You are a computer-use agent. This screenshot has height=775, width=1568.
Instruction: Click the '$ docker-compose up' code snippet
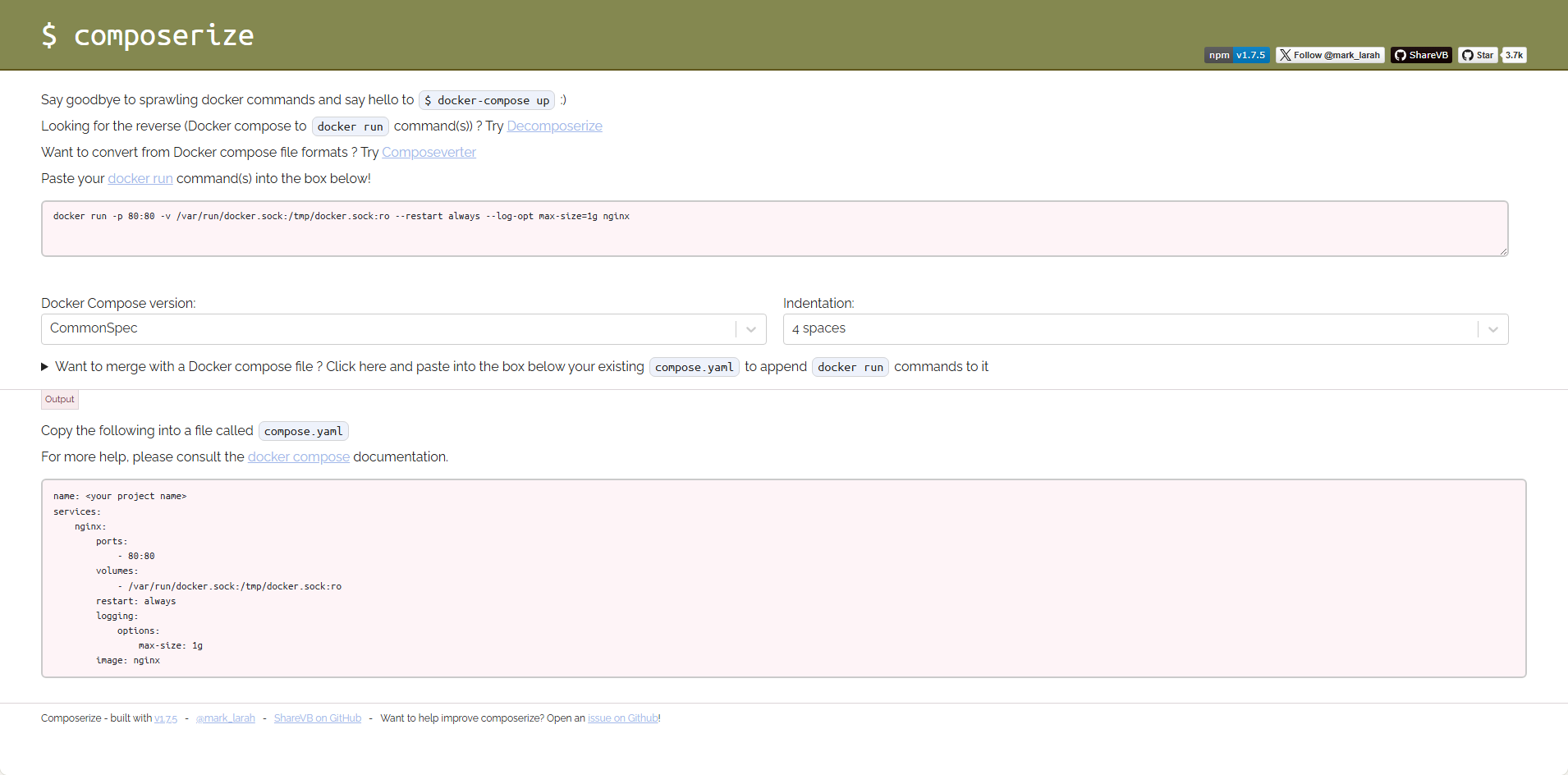[487, 100]
